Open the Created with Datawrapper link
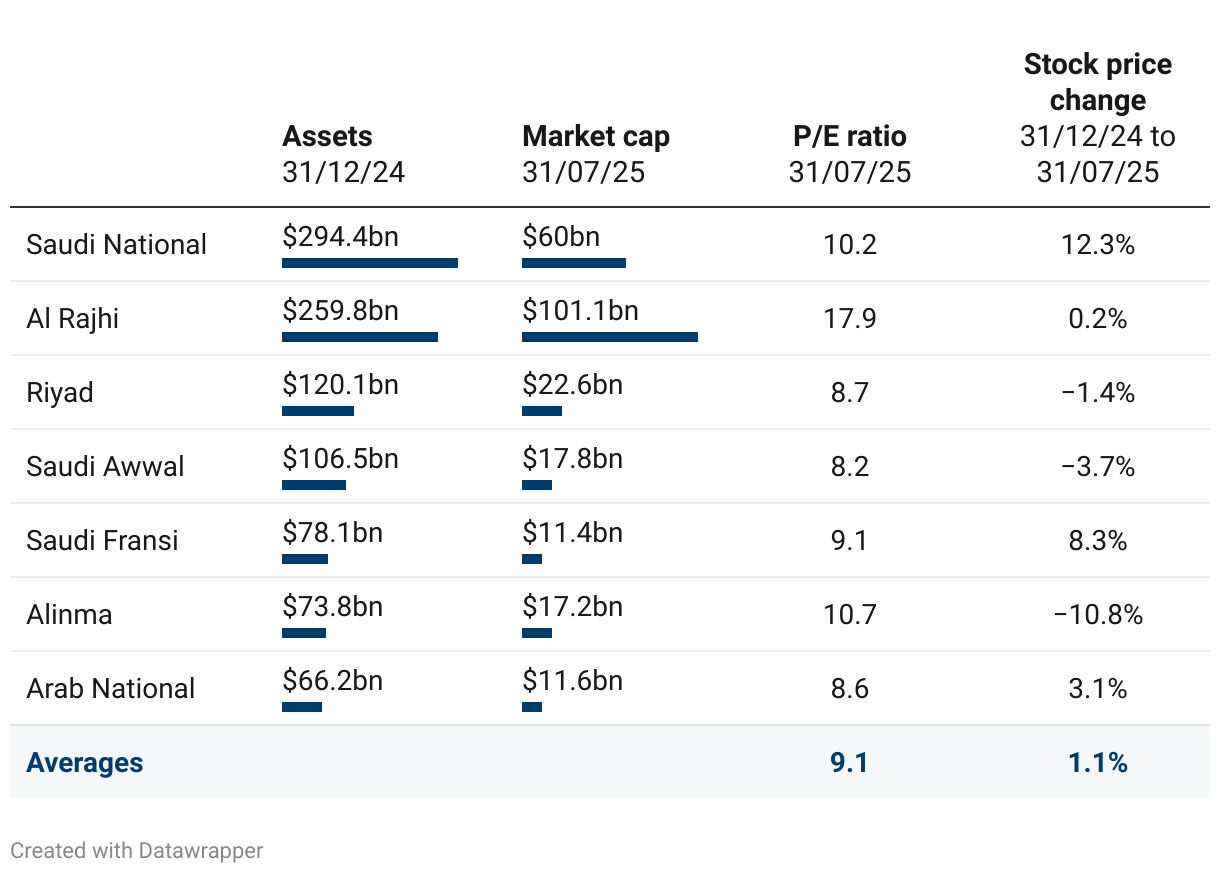 point(137,851)
